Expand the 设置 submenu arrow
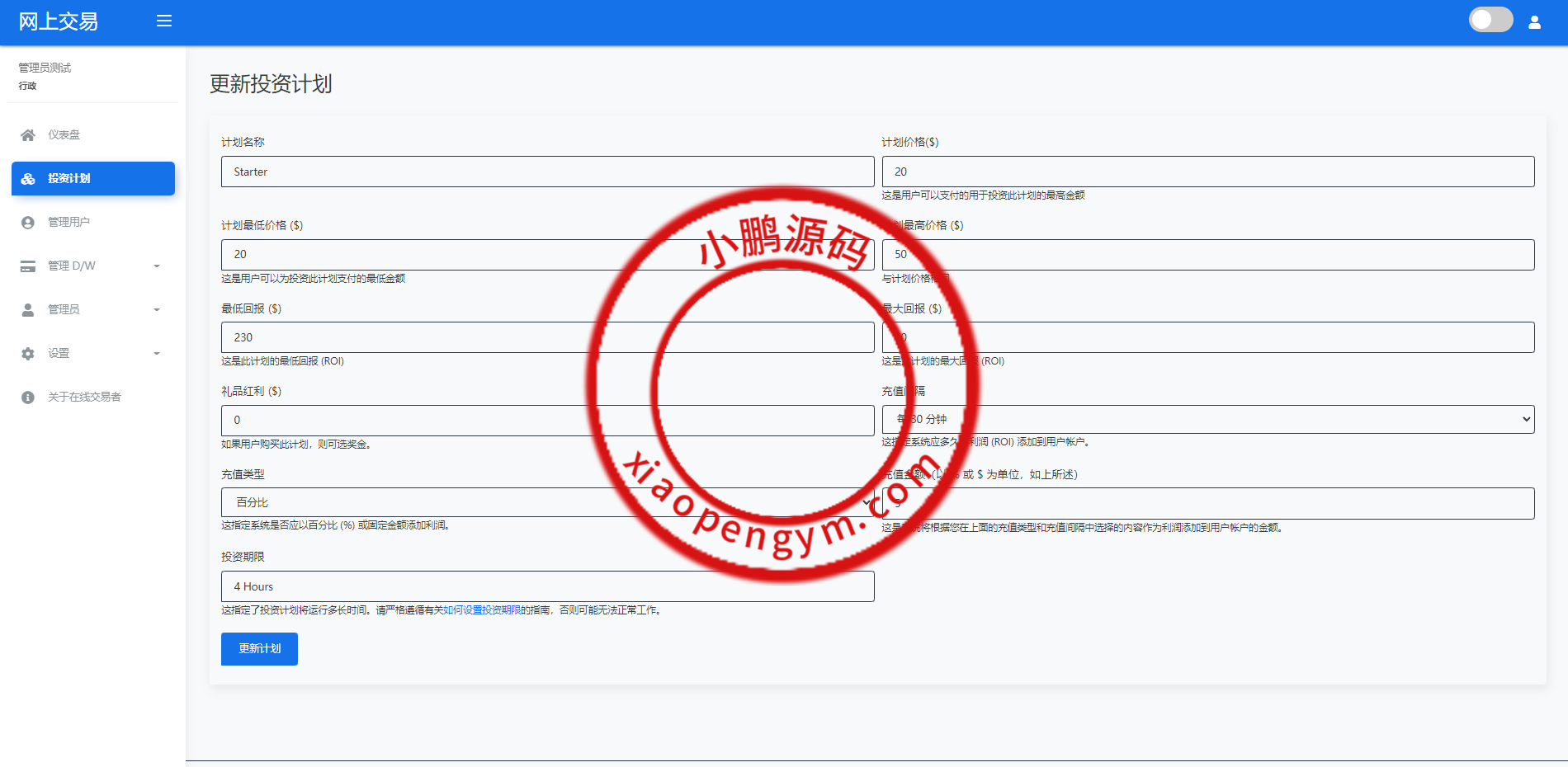1568x767 pixels. coord(157,354)
